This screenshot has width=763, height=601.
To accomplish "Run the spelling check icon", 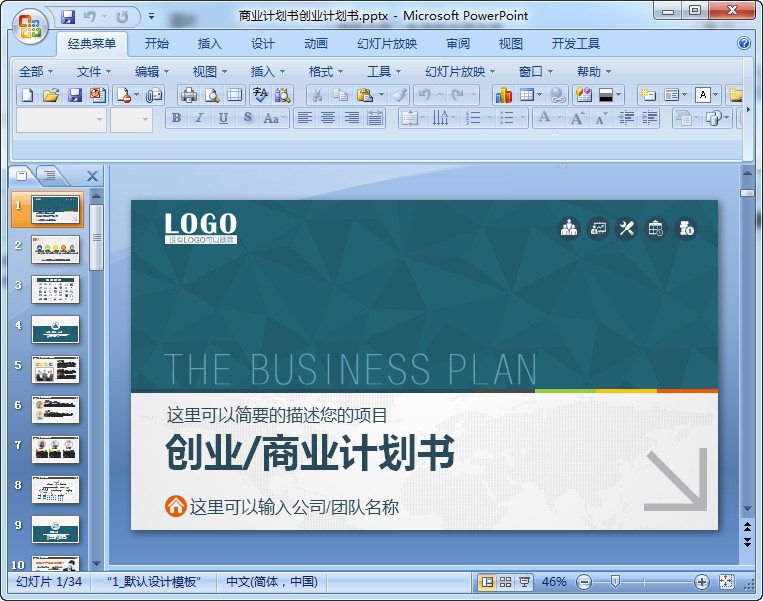I will point(260,95).
